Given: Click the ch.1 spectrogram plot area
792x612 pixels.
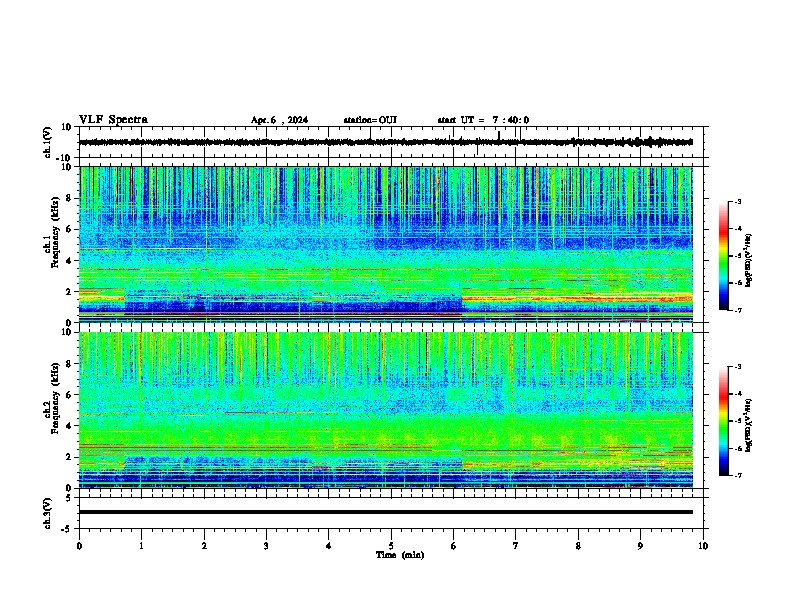Looking at the screenshot, I should click(386, 244).
